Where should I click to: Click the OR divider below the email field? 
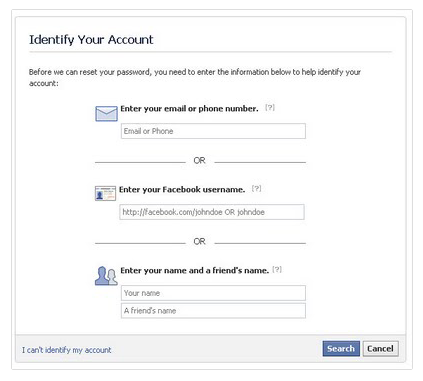pyautogui.click(x=199, y=161)
